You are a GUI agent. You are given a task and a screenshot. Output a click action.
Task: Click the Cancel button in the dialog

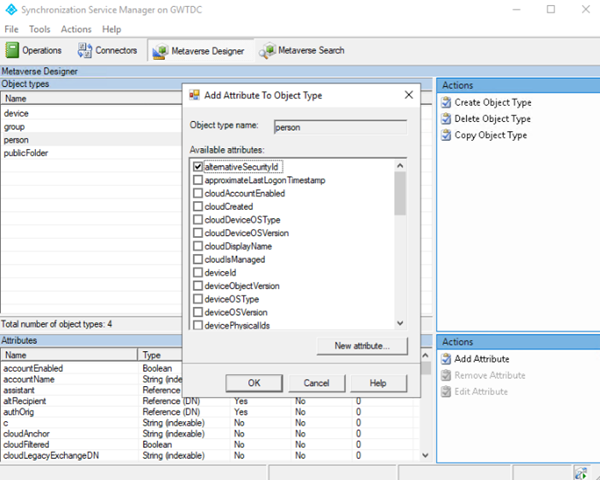[316, 383]
